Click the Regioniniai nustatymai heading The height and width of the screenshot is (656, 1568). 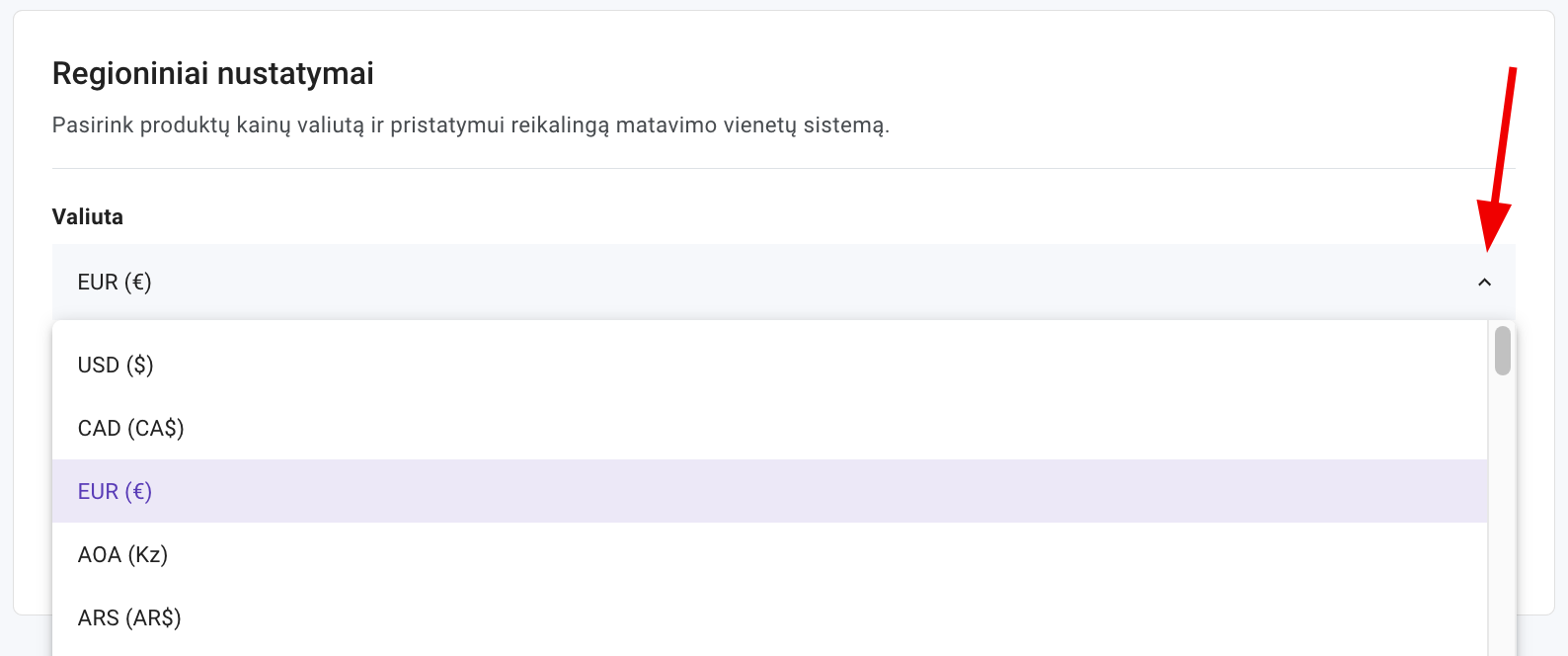[212, 74]
